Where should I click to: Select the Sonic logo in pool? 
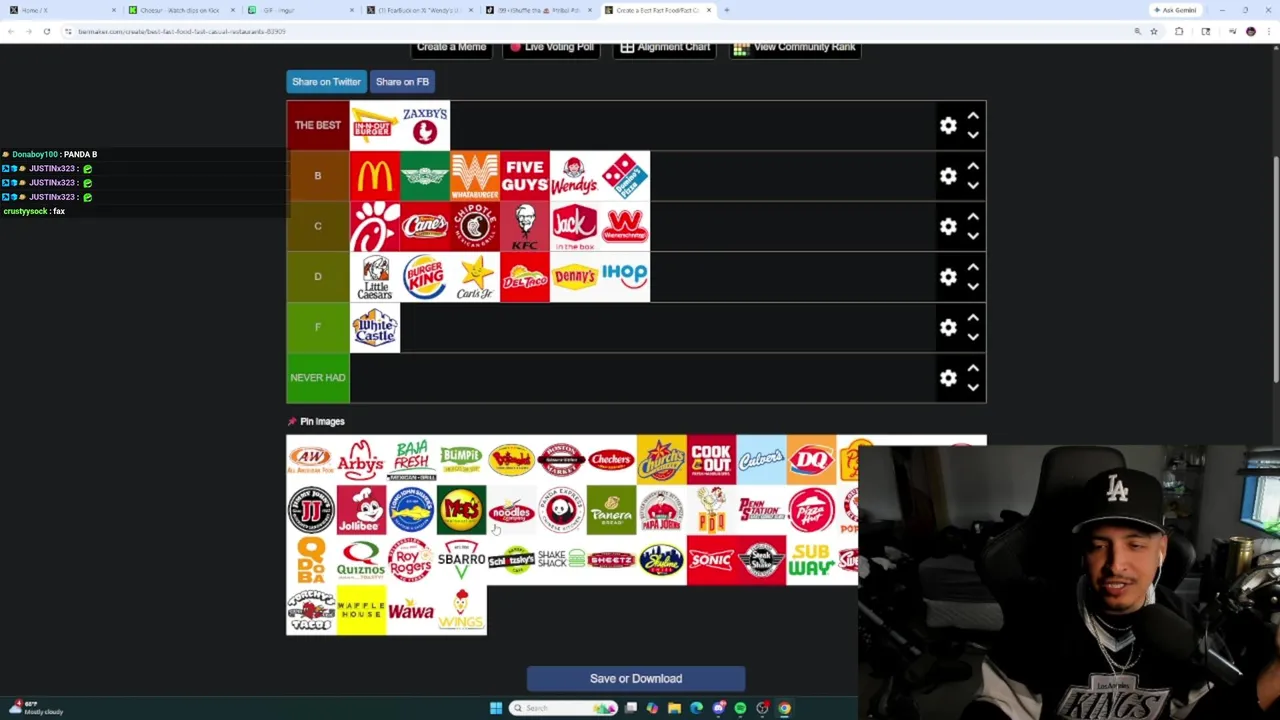click(x=711, y=560)
